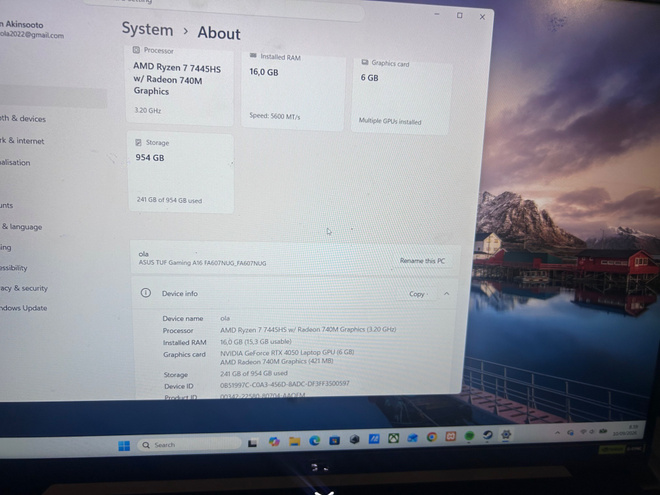The height and width of the screenshot is (495, 660).
Task: Open the taskbar Search box
Action: coord(189,444)
